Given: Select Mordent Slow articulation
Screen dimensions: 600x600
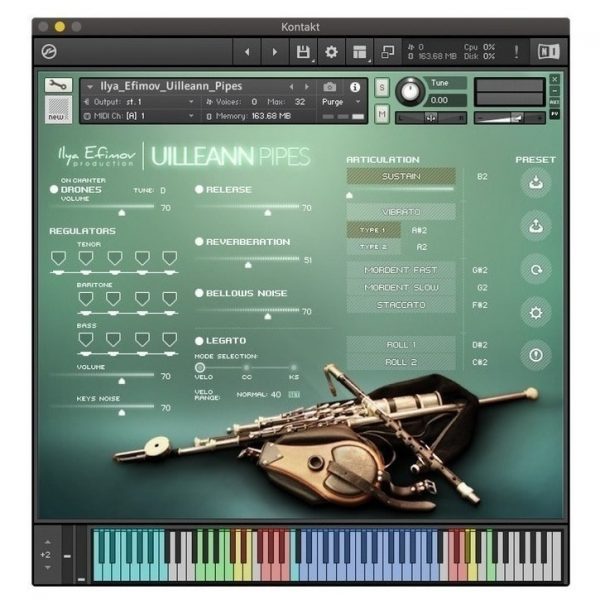Looking at the screenshot, I should point(401,287).
